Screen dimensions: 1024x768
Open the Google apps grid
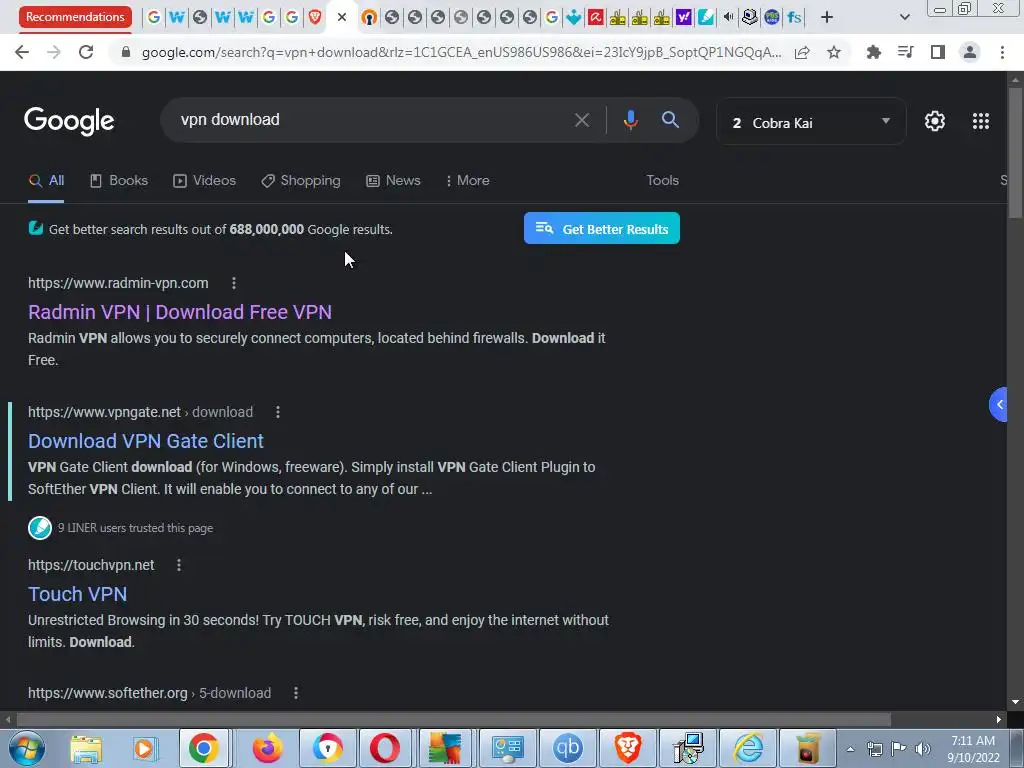[980, 121]
